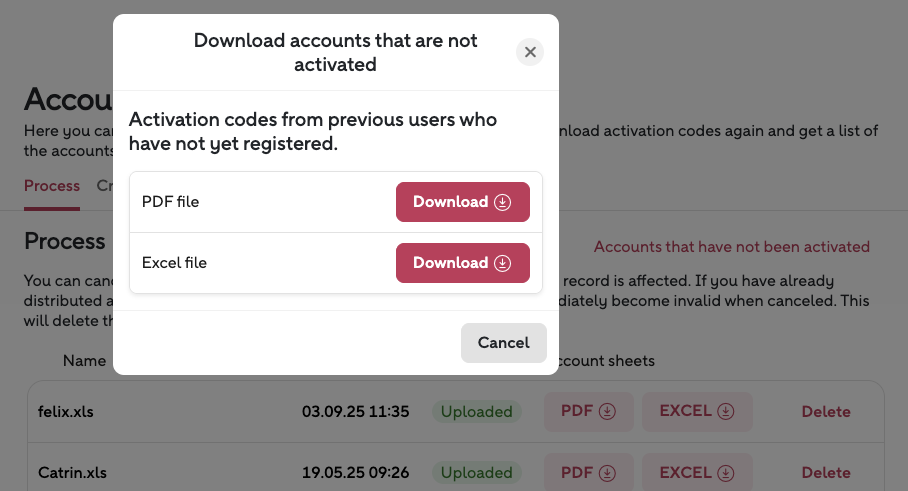Click the download icon for PDF file
Viewport: 908px width, 491px height.
[502, 202]
